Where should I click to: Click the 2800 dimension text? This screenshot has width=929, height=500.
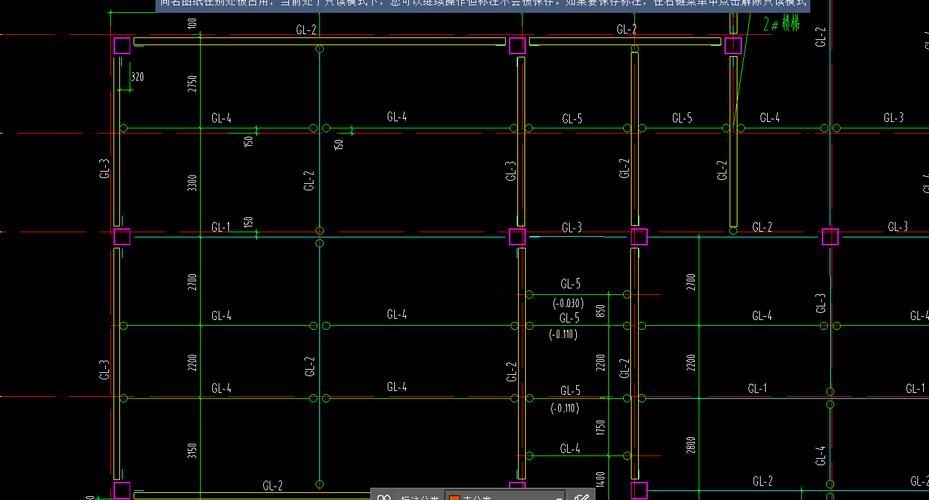point(691,444)
